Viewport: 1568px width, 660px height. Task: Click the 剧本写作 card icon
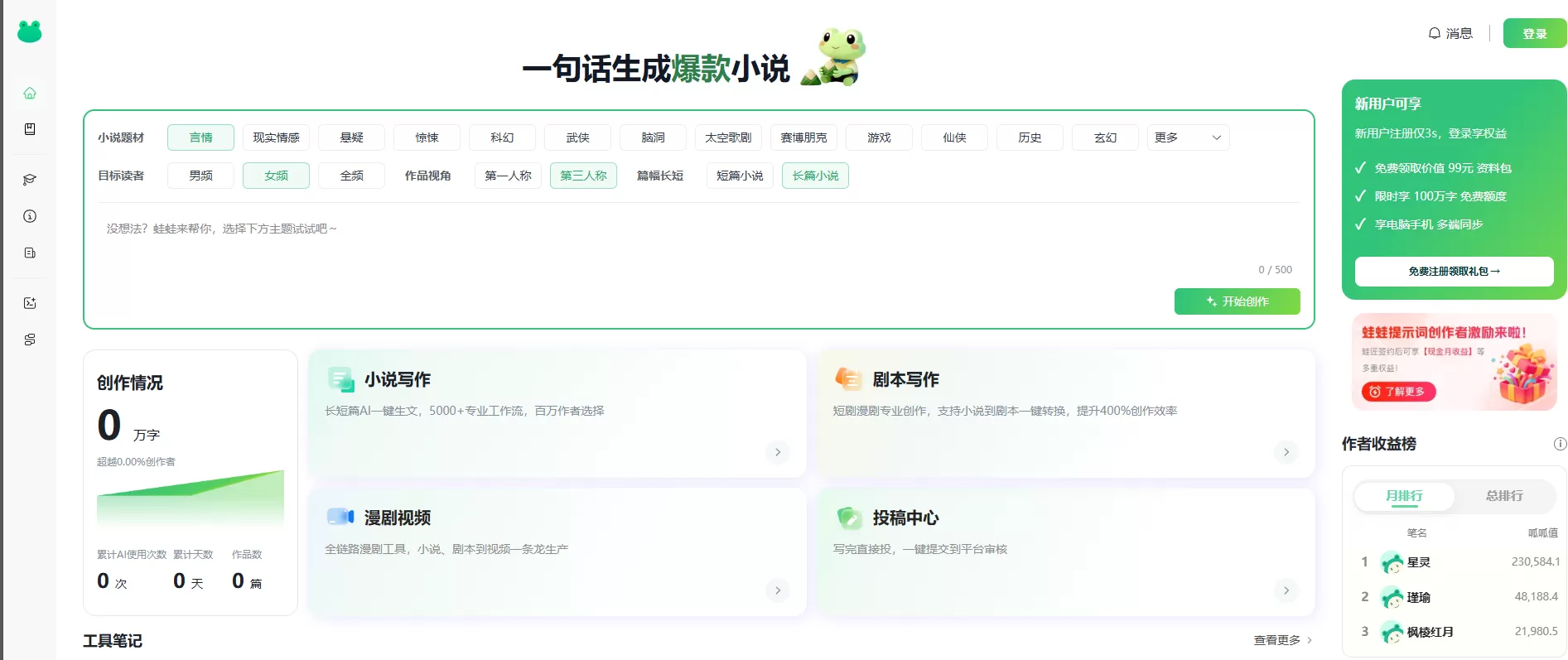coord(849,379)
